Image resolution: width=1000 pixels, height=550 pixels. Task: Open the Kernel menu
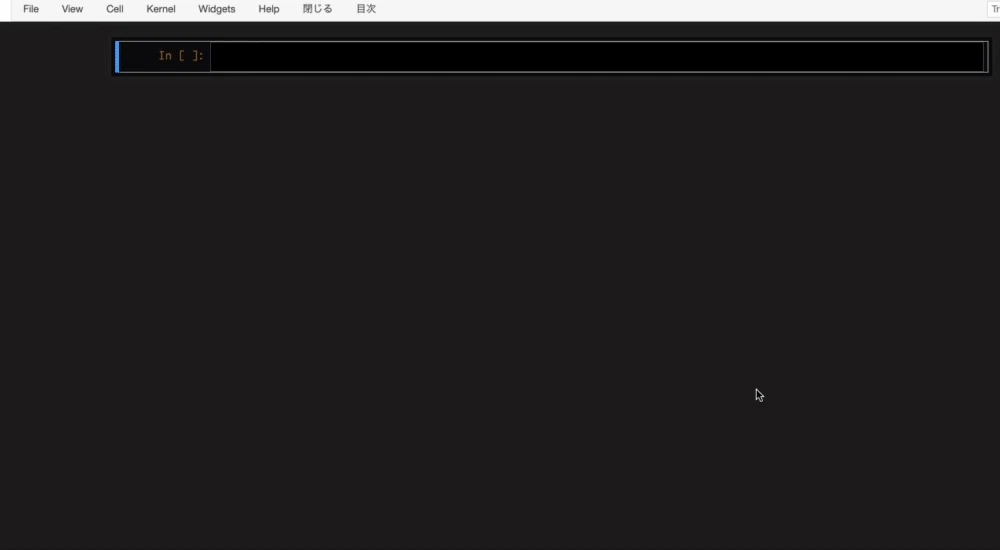(x=161, y=9)
